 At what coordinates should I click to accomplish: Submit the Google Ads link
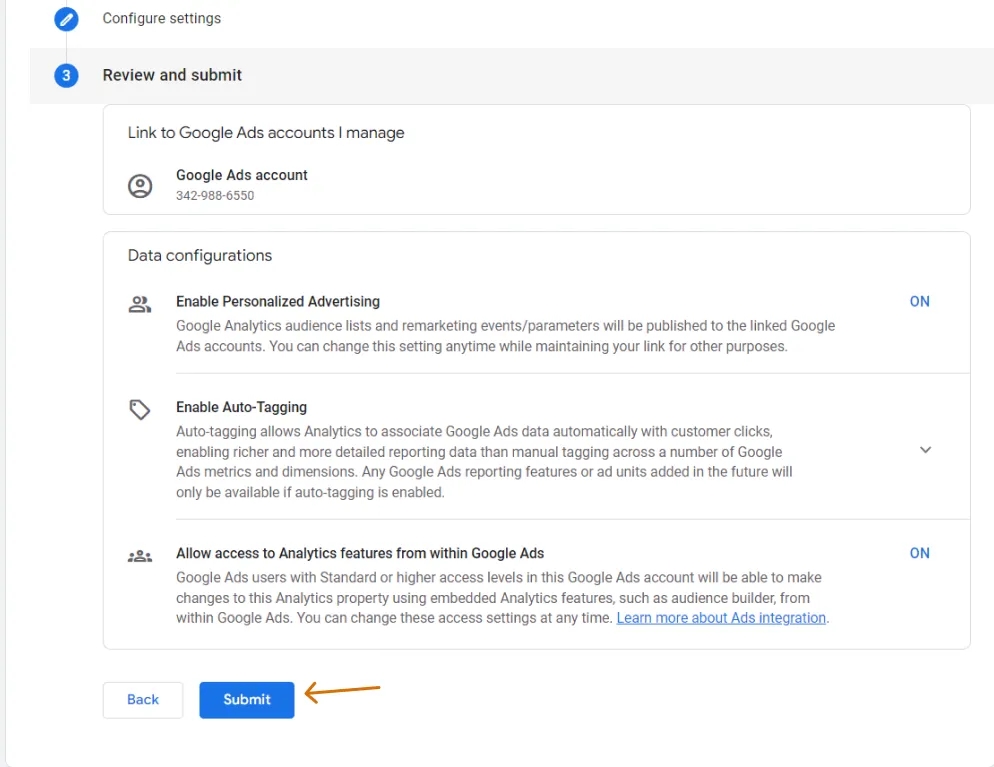(247, 700)
